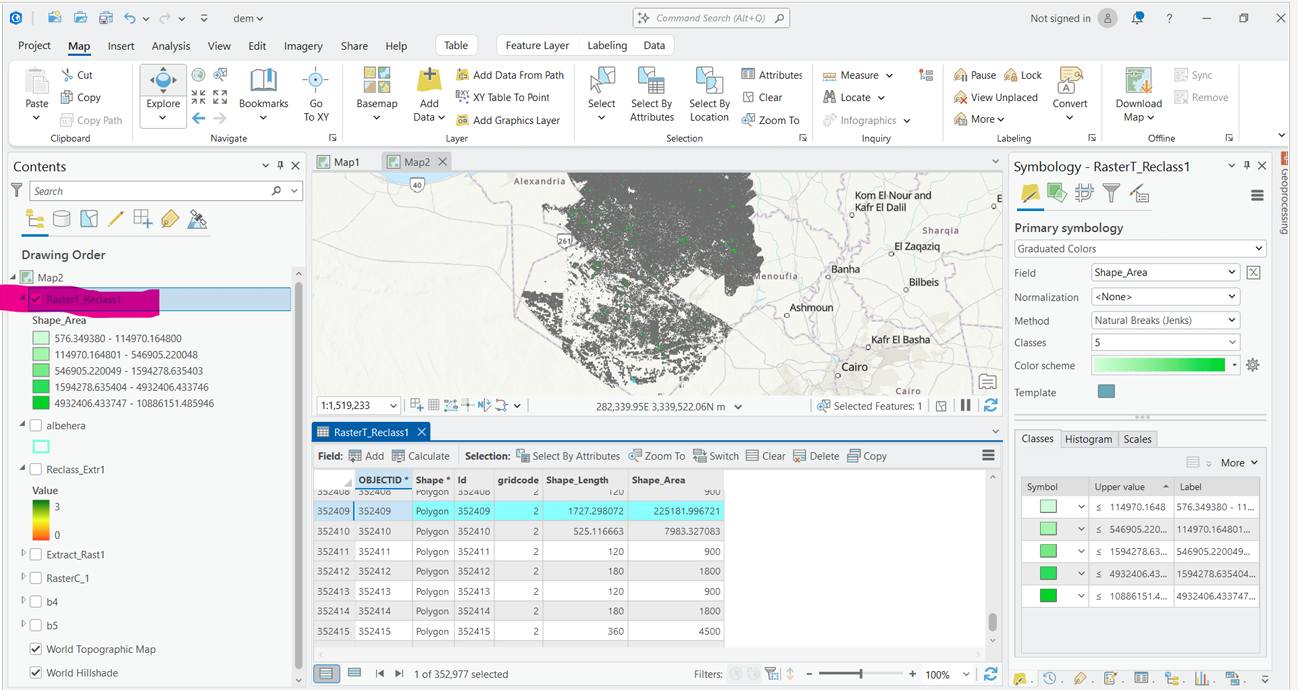Switch to the Analysis ribbon tab
Viewport: 1298px width, 690px height.
click(171, 46)
